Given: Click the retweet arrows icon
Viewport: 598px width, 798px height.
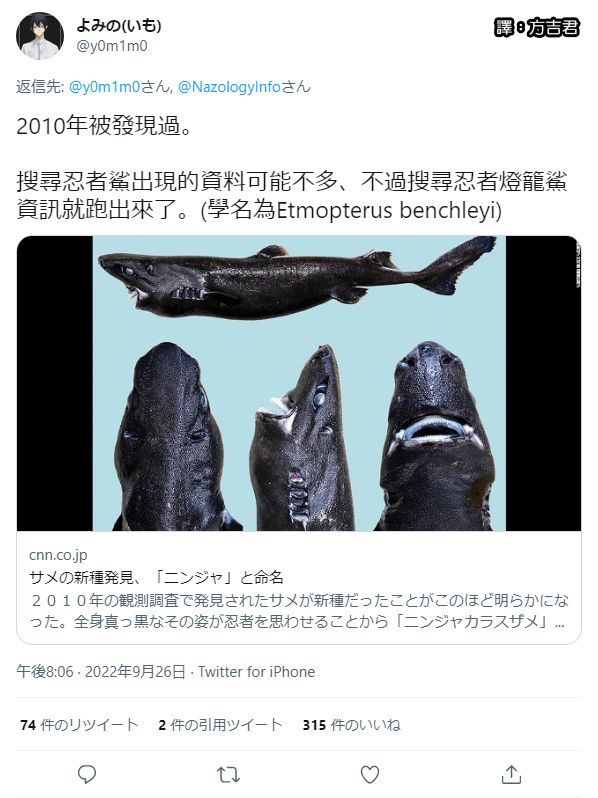Looking at the screenshot, I should point(228,775).
